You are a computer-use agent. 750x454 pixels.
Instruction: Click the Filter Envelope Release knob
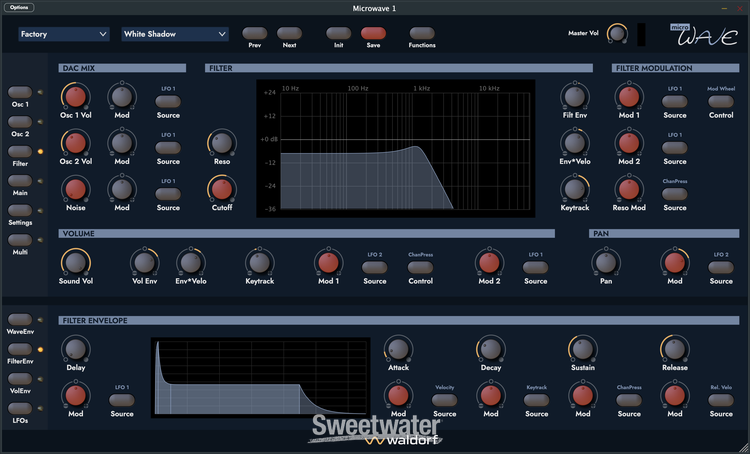[x=675, y=349]
